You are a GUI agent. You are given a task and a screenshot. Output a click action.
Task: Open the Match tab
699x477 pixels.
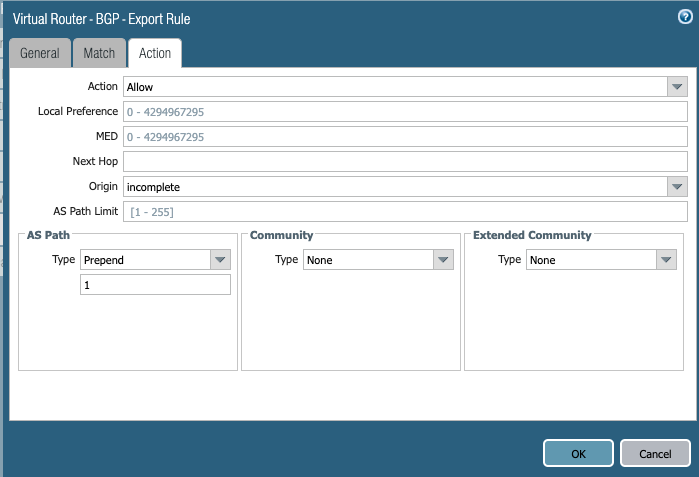(x=99, y=54)
